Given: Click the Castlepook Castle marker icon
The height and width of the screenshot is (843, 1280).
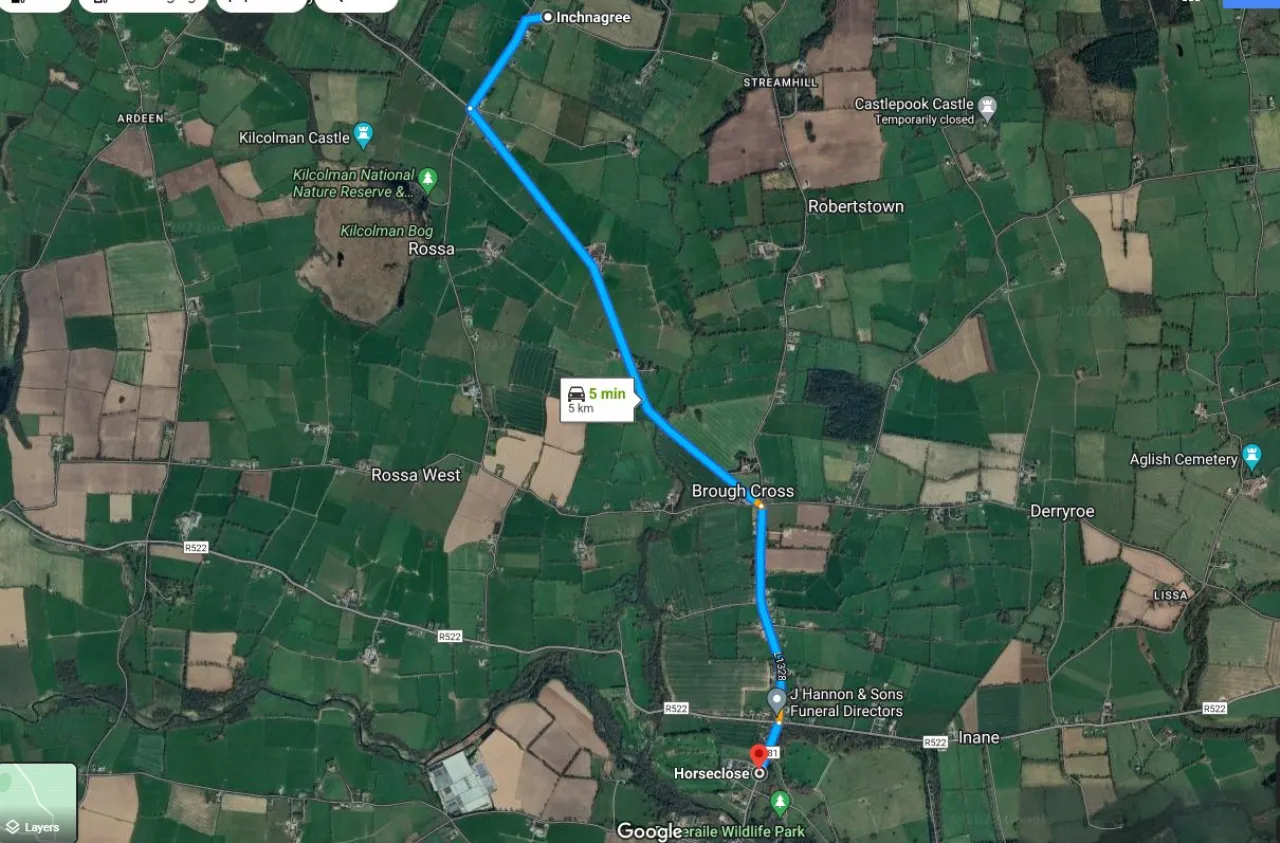Looking at the screenshot, I should [988, 106].
